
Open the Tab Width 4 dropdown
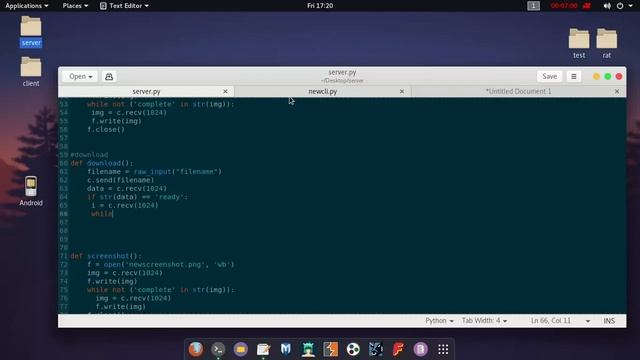coord(484,321)
